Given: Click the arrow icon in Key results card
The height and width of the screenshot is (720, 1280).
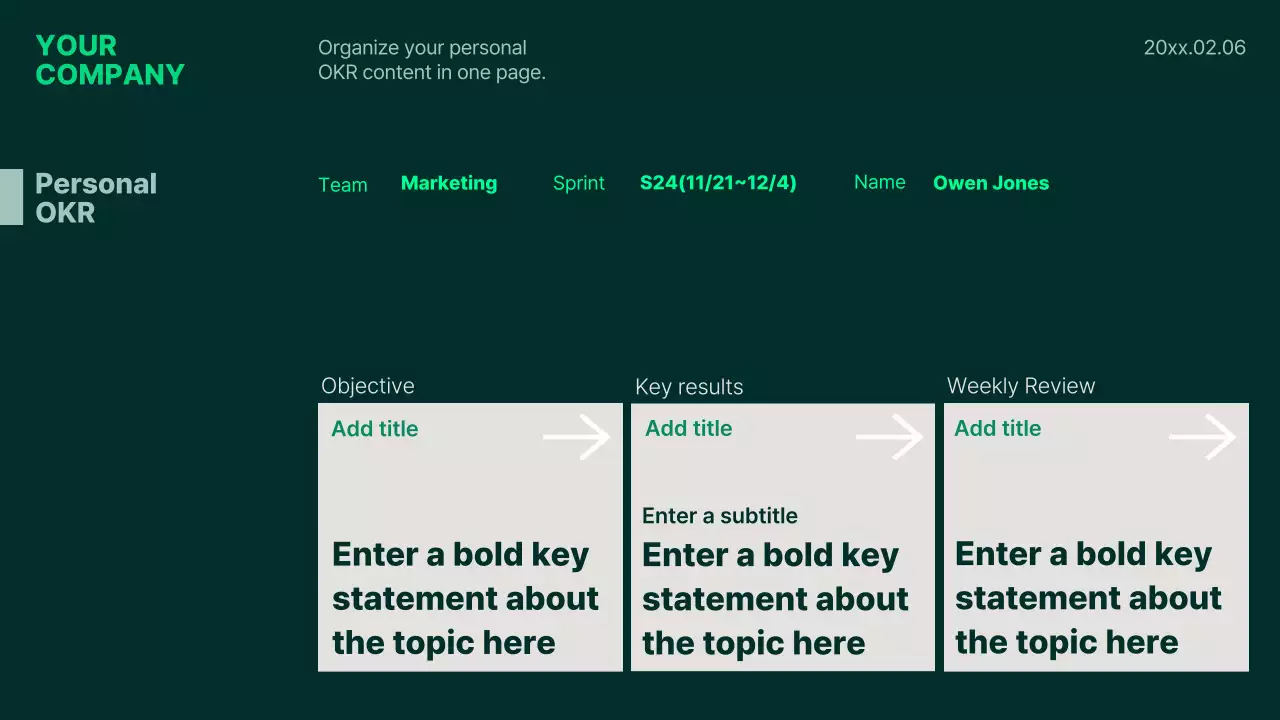Looking at the screenshot, I should point(889,438).
